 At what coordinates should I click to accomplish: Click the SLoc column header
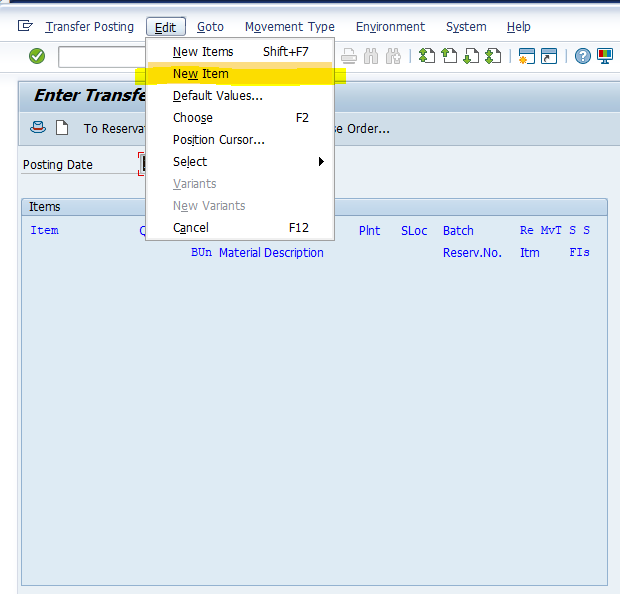click(x=414, y=231)
